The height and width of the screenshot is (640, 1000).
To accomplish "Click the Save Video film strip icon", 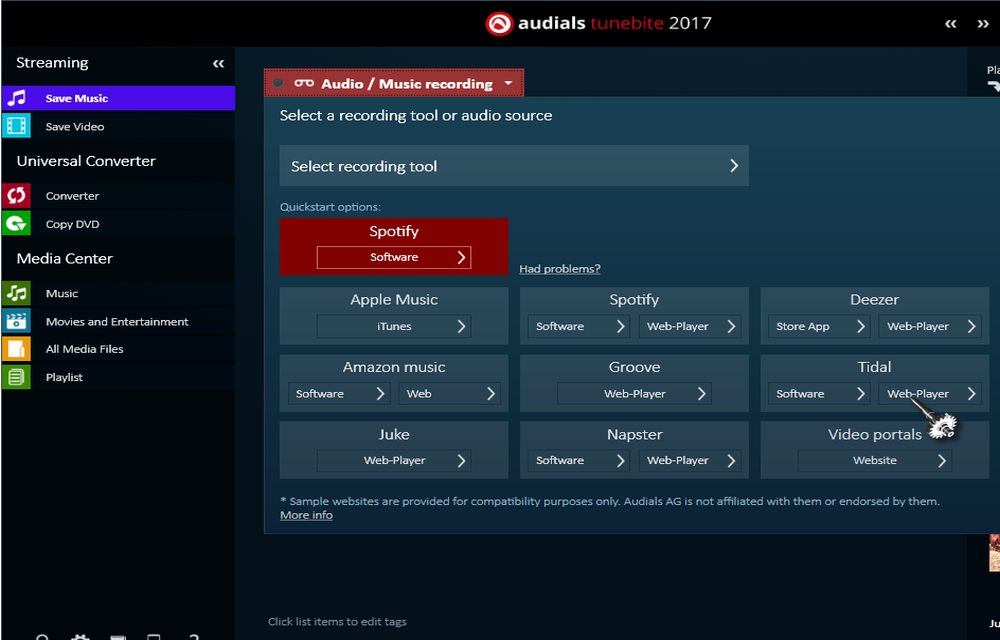I will (16, 126).
